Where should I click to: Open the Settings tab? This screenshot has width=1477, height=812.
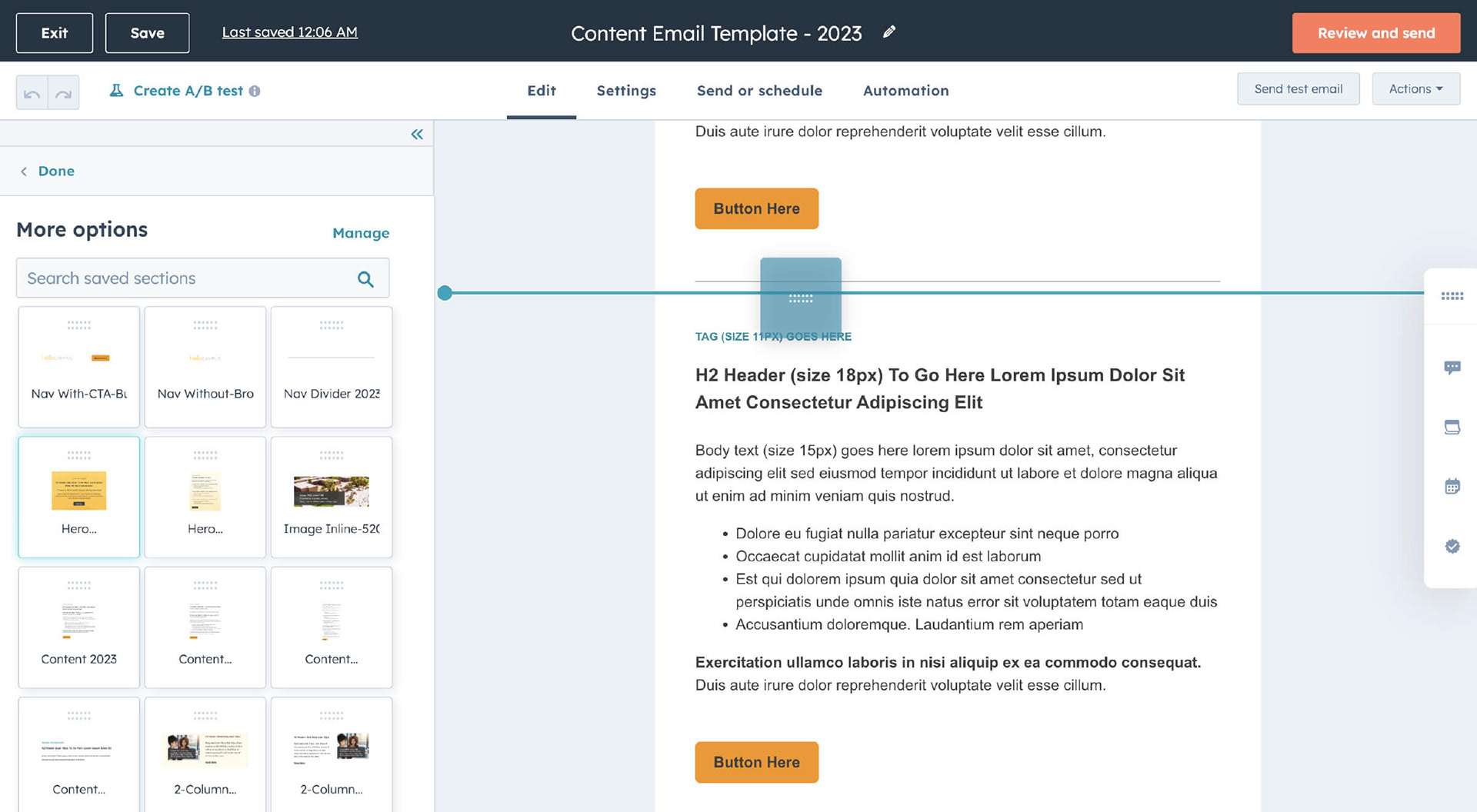626,91
